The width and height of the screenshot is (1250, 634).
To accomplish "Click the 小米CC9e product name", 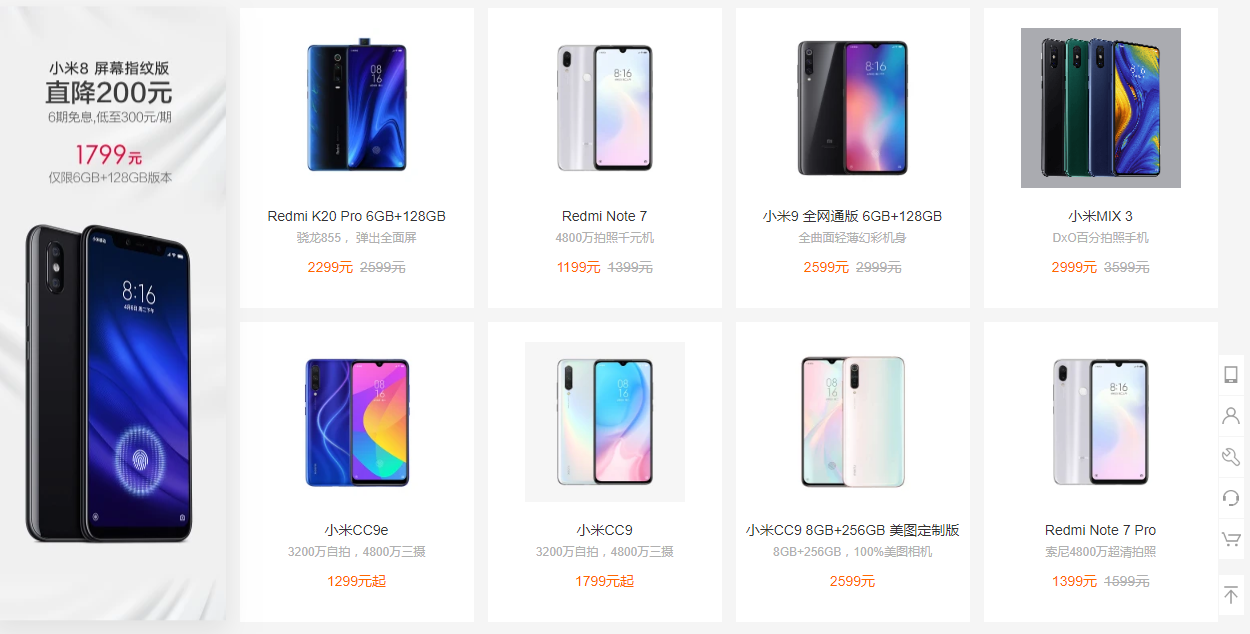I will point(357,530).
